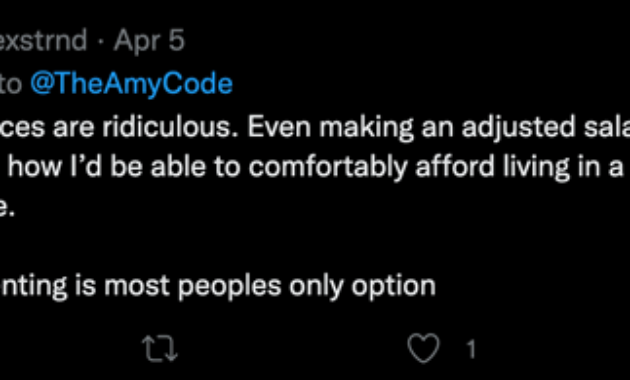The width and height of the screenshot is (630, 380).
Task: Like the tweet with the heart icon
Action: click(423, 348)
